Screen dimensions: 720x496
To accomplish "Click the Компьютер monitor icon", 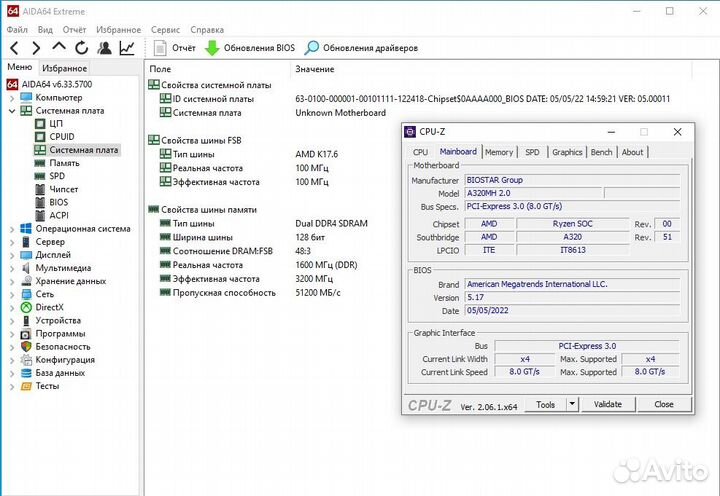I will (x=26, y=97).
